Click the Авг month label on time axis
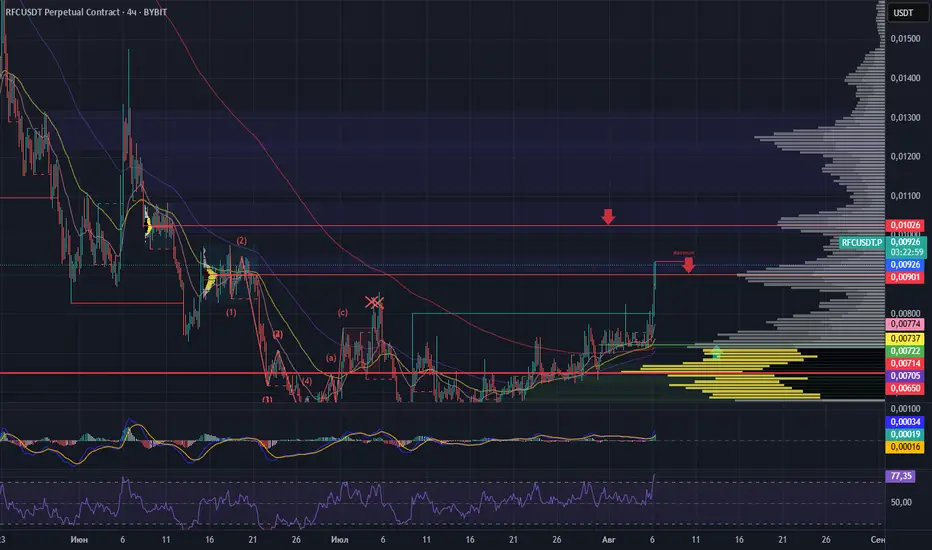The width and height of the screenshot is (932, 550). (609, 540)
